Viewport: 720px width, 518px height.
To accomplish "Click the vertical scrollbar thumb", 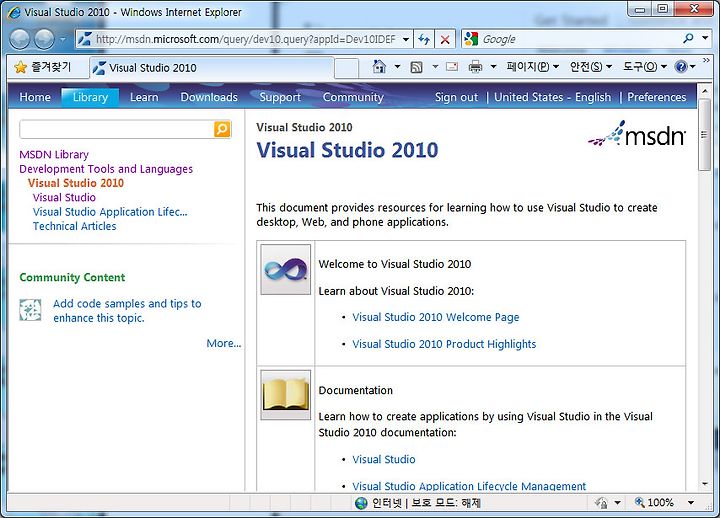I will pos(705,134).
